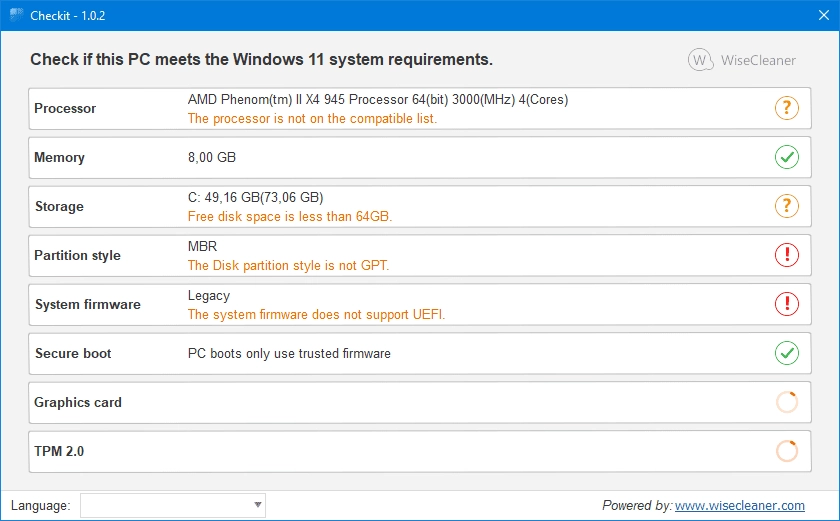Viewport: 840px width, 521px height.
Task: Click the WiseCleaner brand name text
Action: (x=758, y=61)
